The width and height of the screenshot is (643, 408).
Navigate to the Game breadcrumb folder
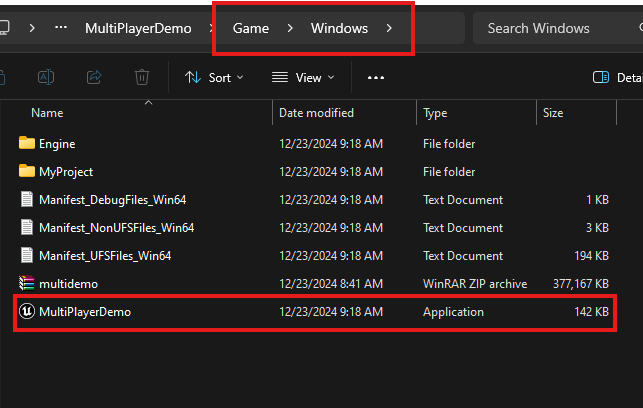(x=250, y=29)
